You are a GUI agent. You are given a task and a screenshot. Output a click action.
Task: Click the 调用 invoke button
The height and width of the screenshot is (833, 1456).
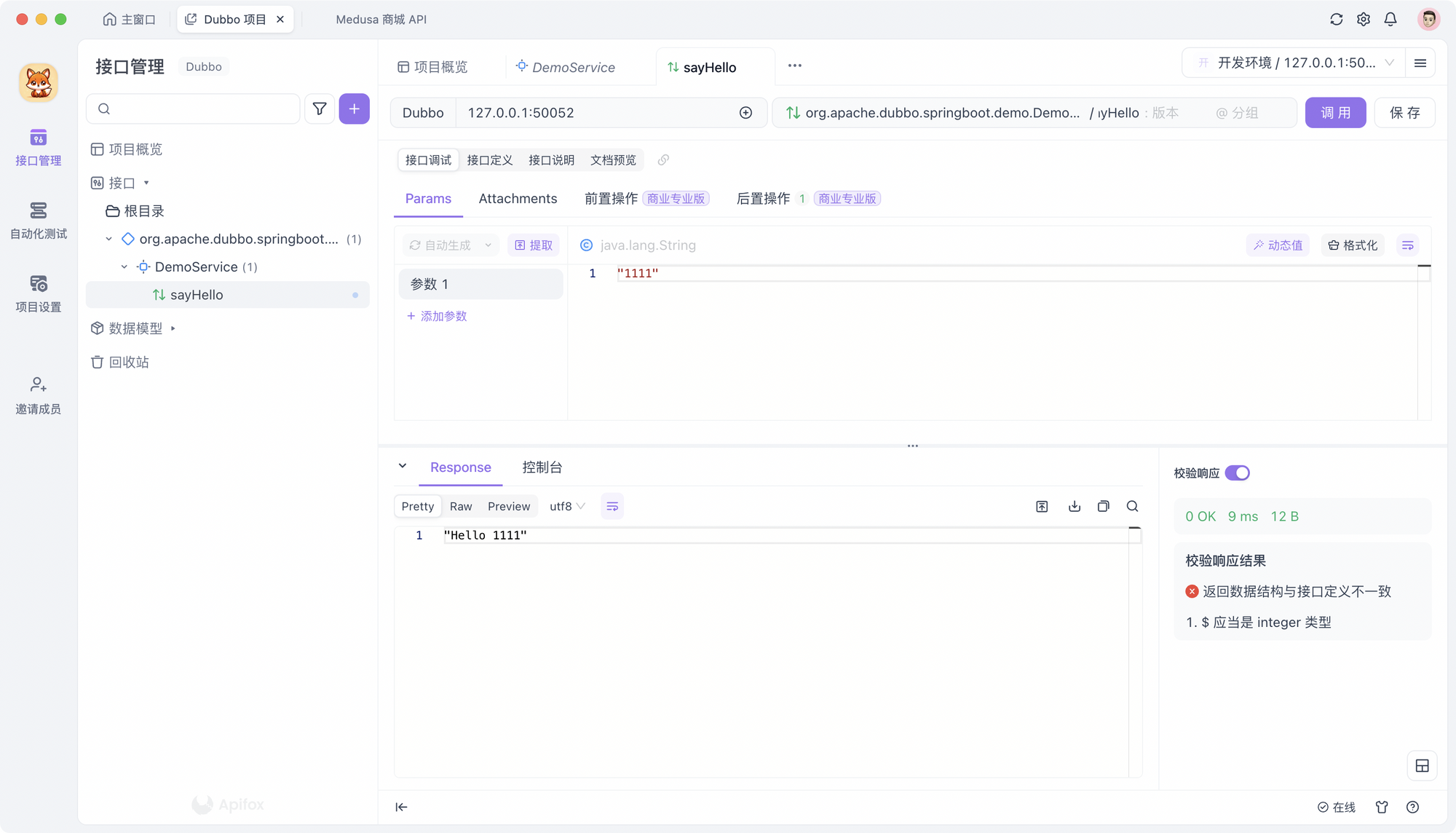1336,112
